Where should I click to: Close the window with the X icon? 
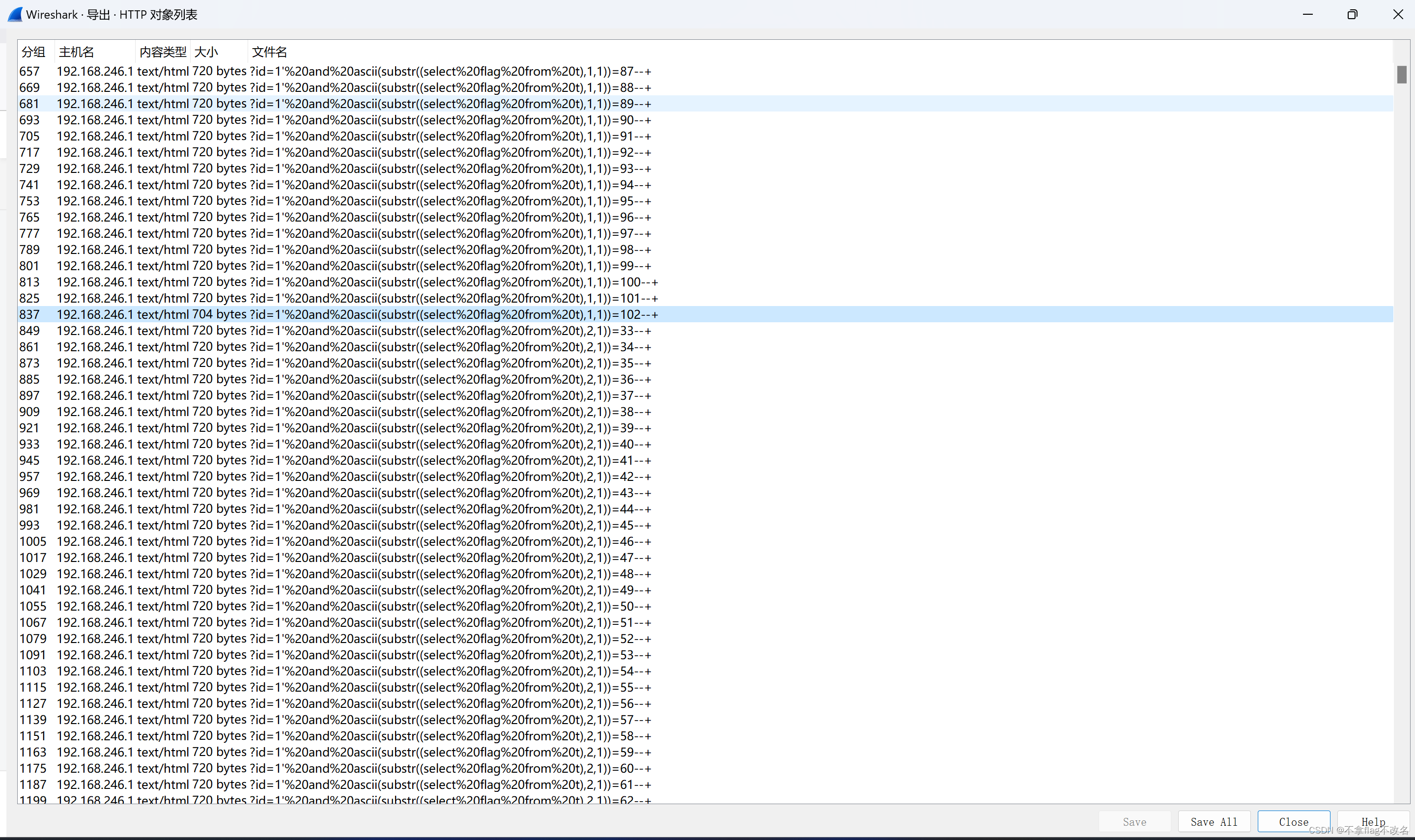[1397, 14]
